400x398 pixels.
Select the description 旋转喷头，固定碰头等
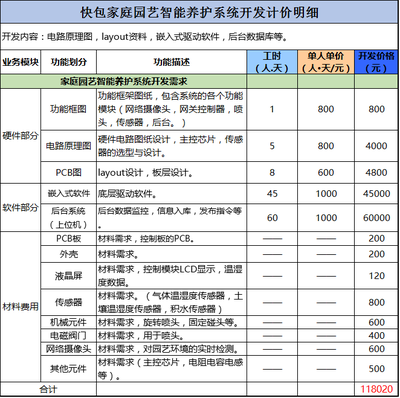172,322
